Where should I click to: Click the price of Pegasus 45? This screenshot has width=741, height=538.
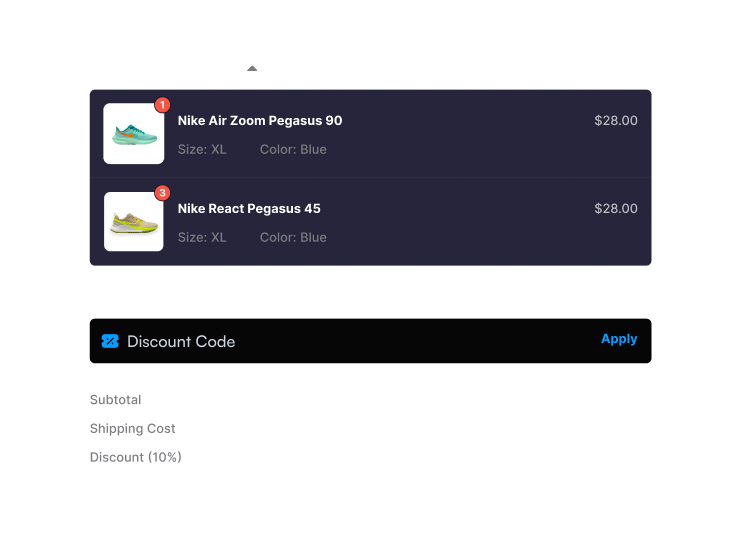point(615,209)
